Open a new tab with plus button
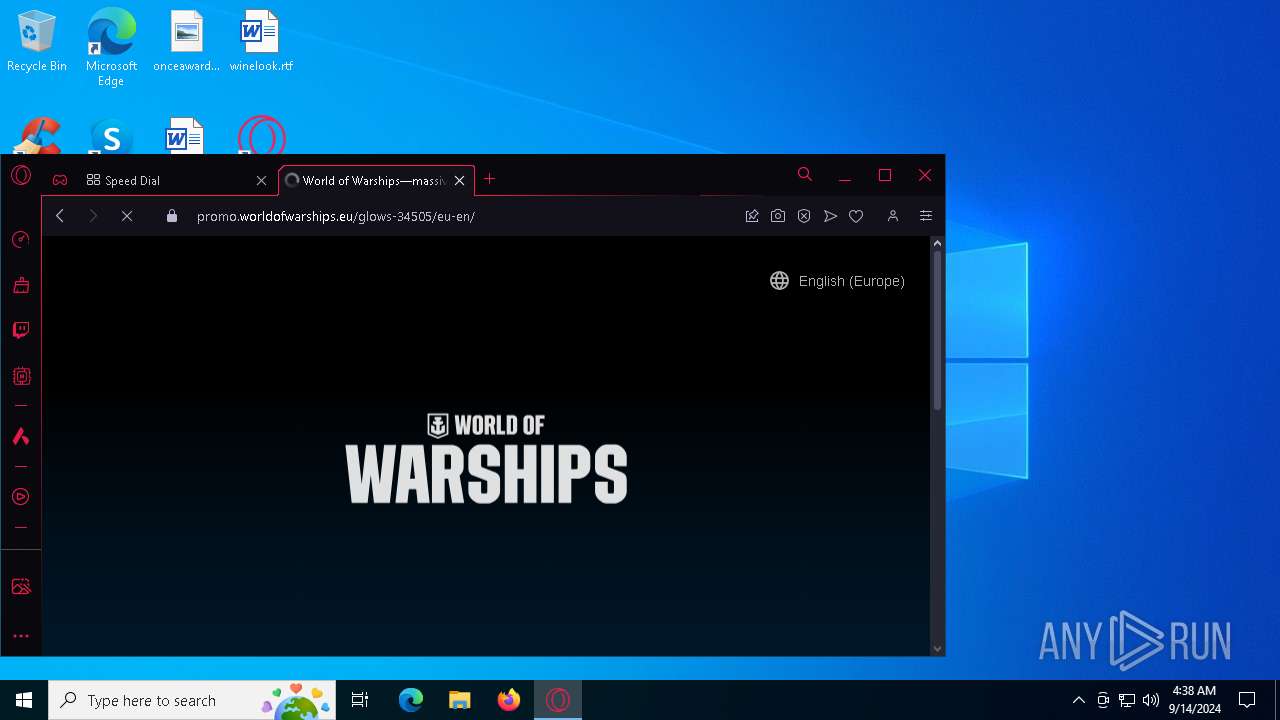Screen dimensions: 1280x720 (x=489, y=179)
